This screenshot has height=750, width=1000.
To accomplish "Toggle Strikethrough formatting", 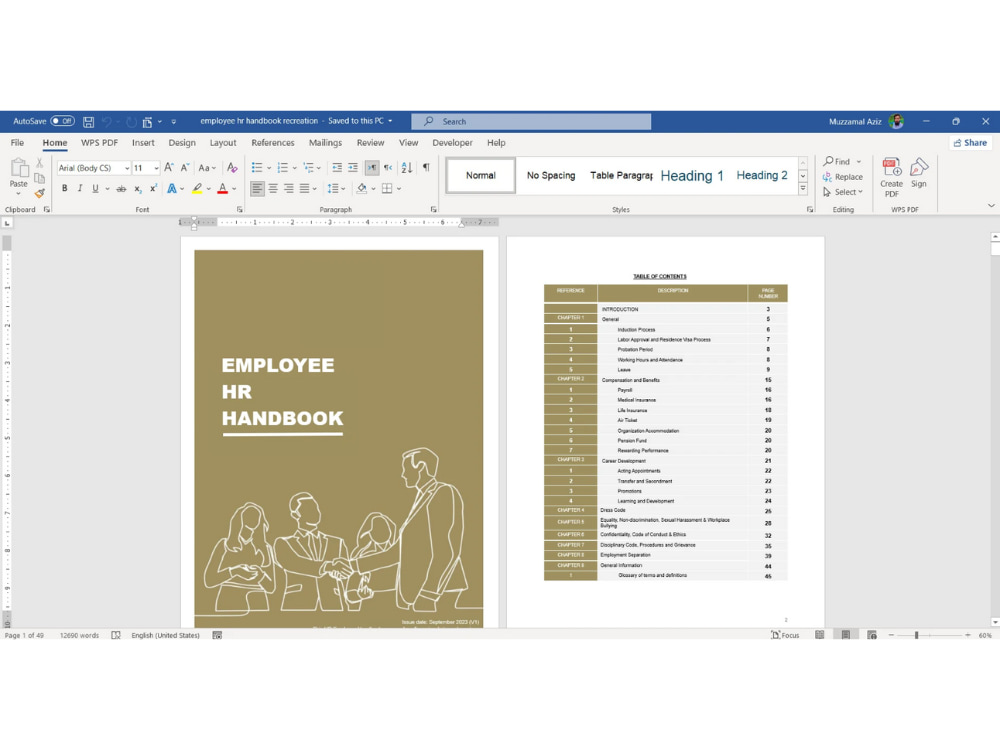I will (x=121, y=188).
